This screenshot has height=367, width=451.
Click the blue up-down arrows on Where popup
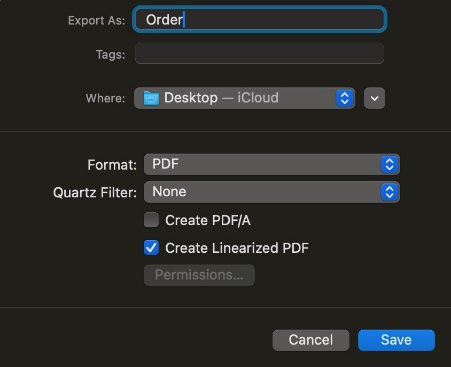[x=345, y=98]
